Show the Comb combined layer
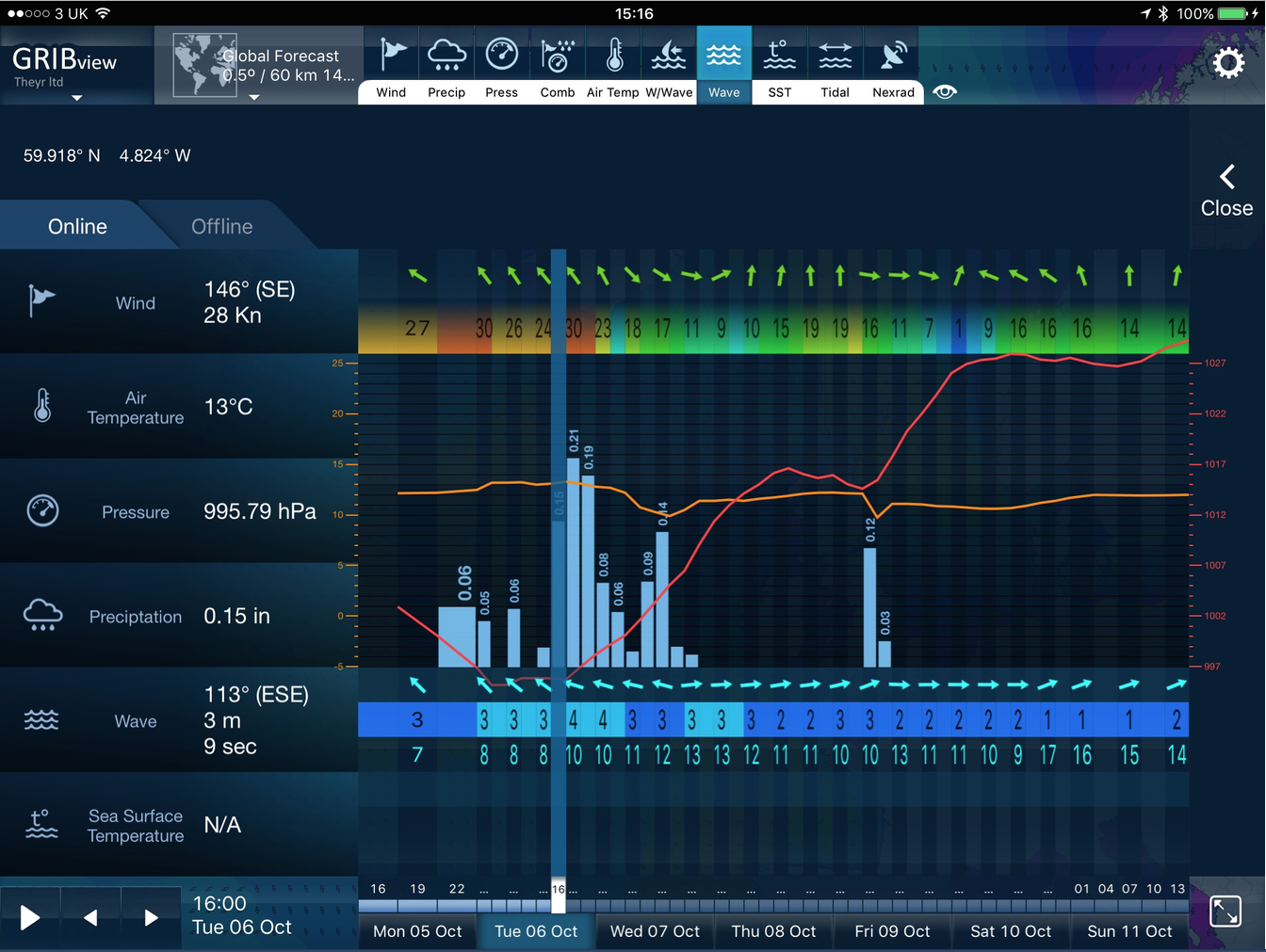The image size is (1266, 952). (558, 65)
